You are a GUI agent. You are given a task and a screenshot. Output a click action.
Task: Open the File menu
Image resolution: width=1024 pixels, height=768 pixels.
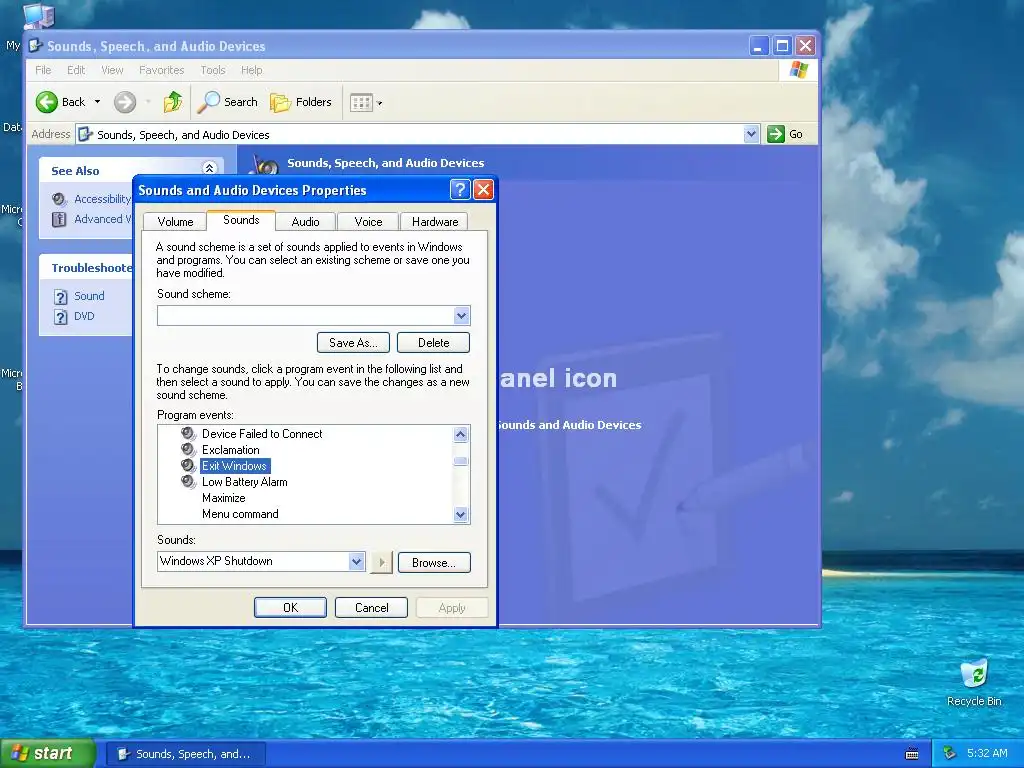(43, 70)
